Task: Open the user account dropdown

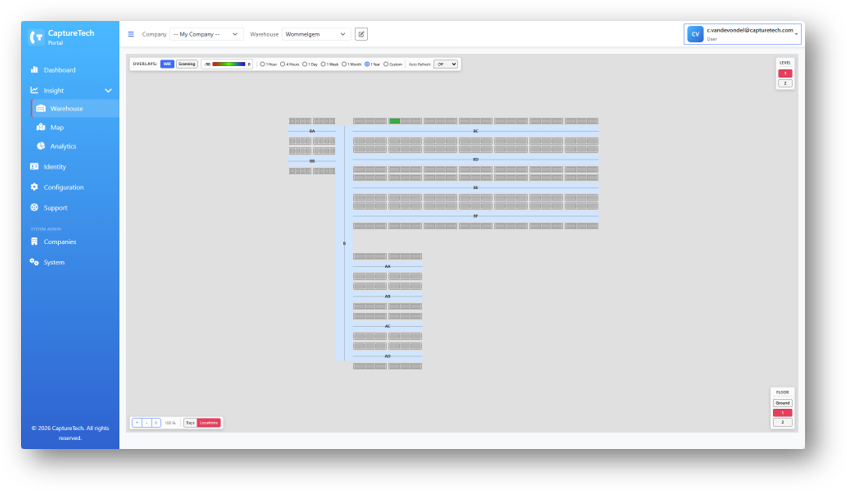Action: [742, 34]
